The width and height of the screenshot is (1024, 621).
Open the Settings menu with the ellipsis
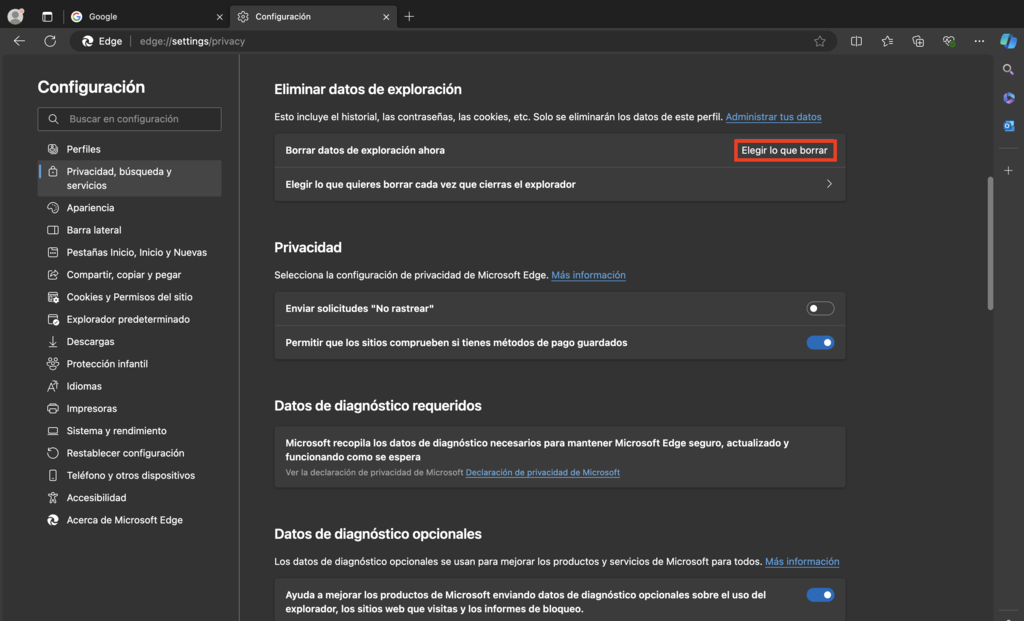click(979, 41)
